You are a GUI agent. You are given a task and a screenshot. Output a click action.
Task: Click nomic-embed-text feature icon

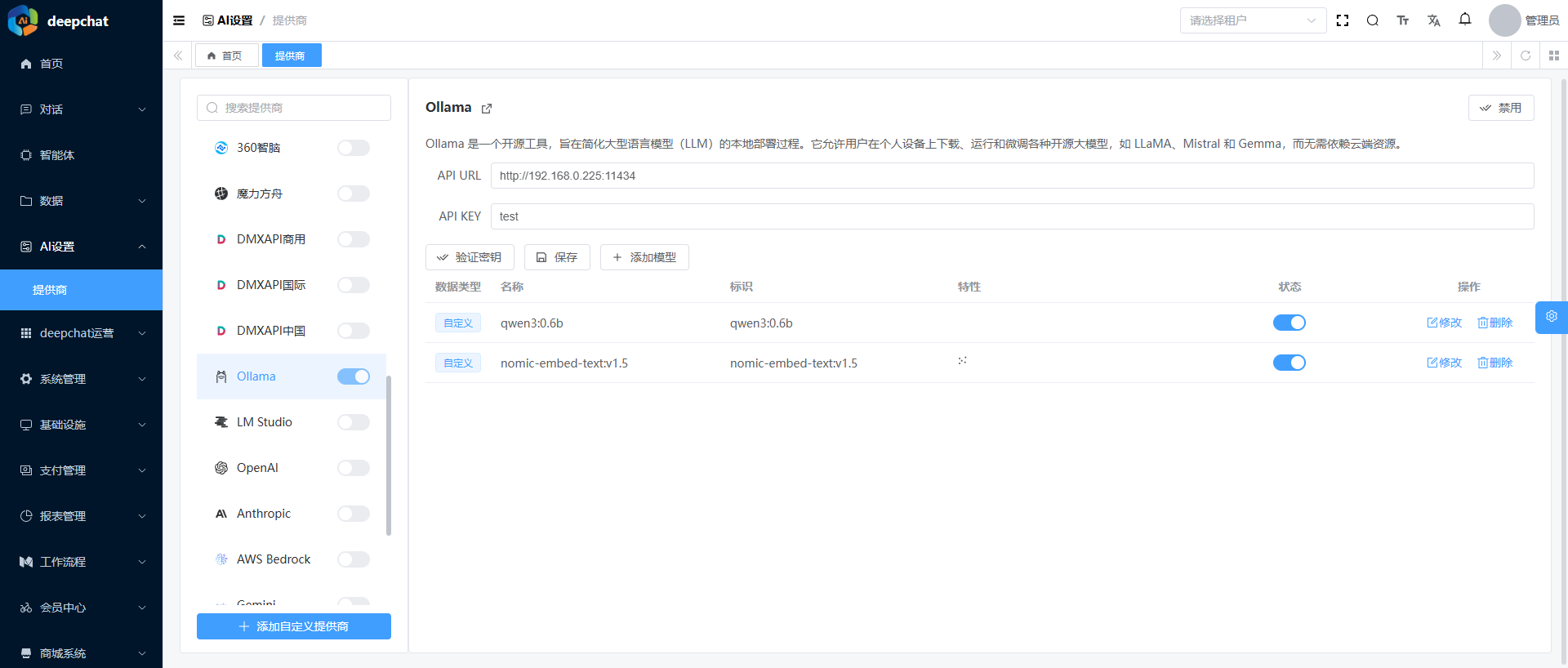[963, 360]
